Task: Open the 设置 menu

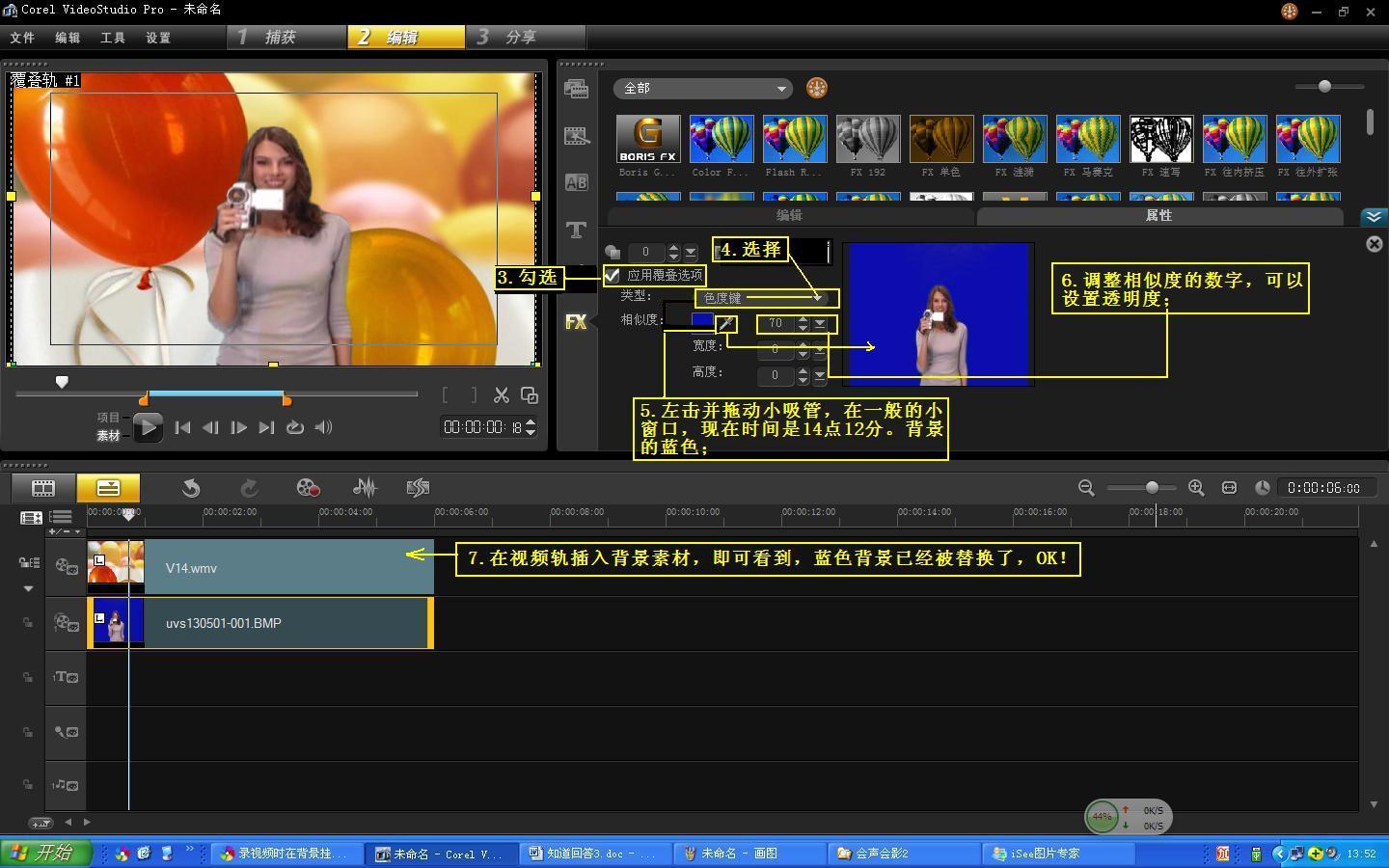Action: 158,38
